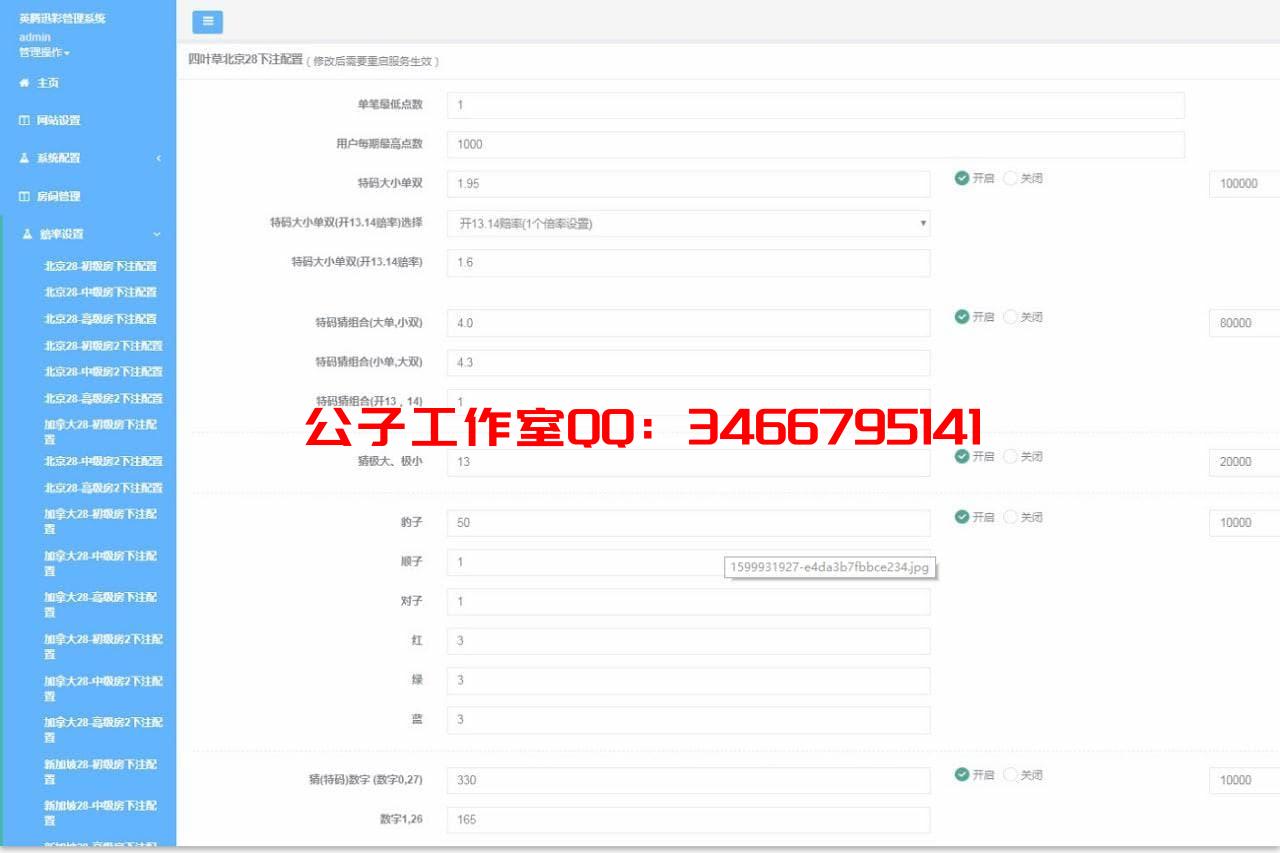The height and width of the screenshot is (853, 1280).
Task: Click the 特码猜组合(大单,小双) field showing 4.0
Action: [x=688, y=323]
